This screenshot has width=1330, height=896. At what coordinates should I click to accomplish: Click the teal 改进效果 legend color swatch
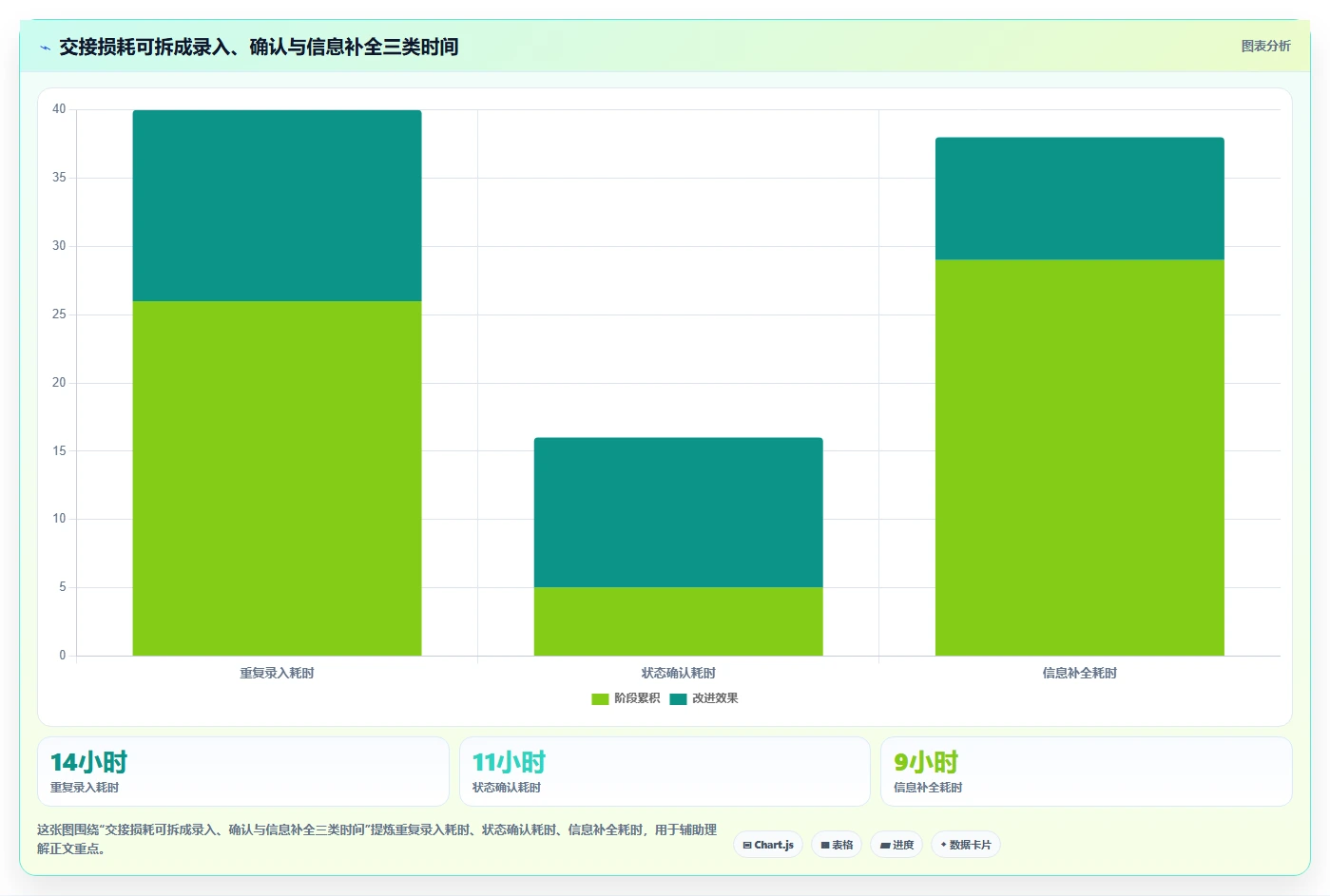click(x=678, y=699)
